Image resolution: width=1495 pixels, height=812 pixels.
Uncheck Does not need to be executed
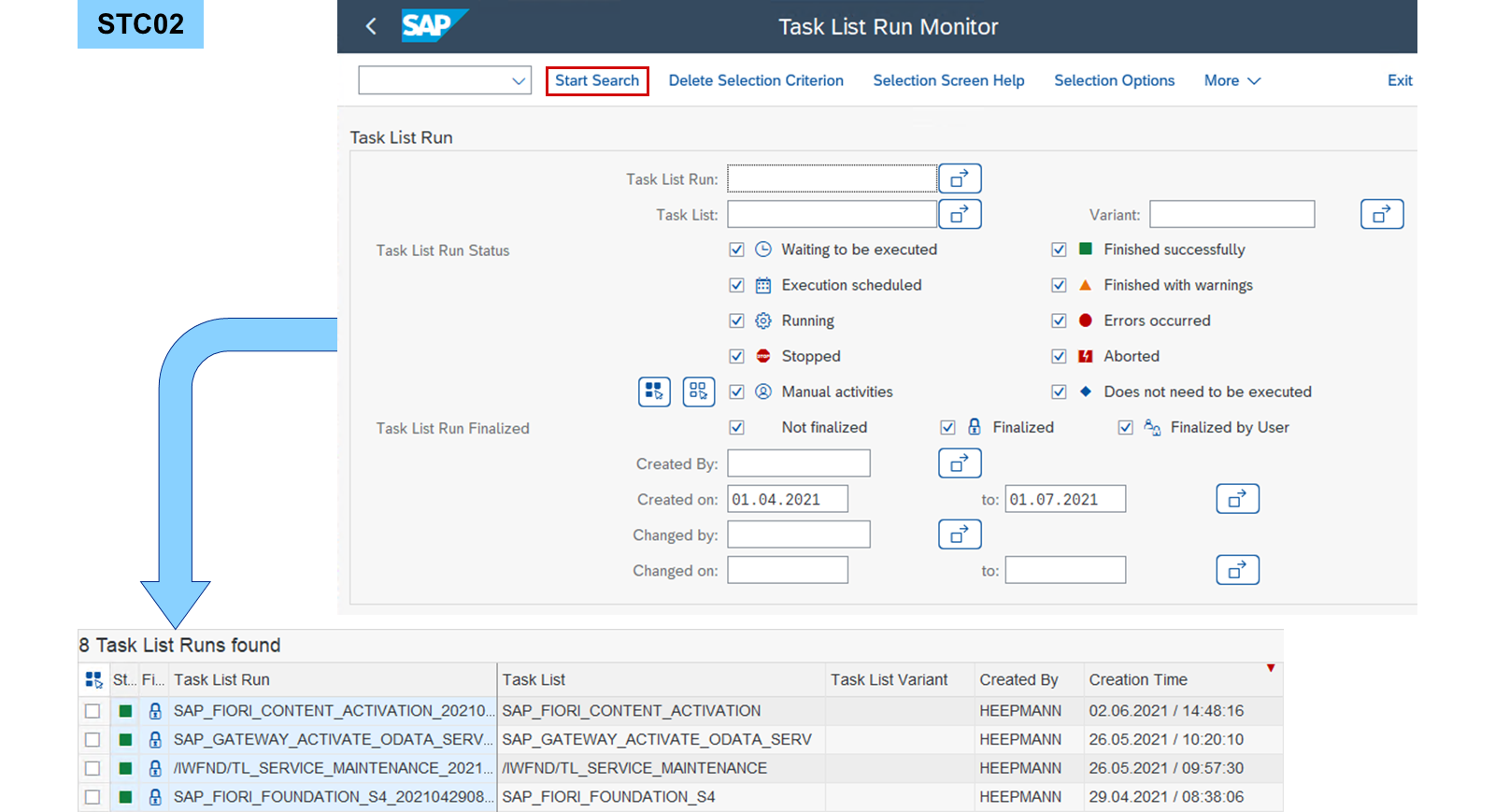1059,392
